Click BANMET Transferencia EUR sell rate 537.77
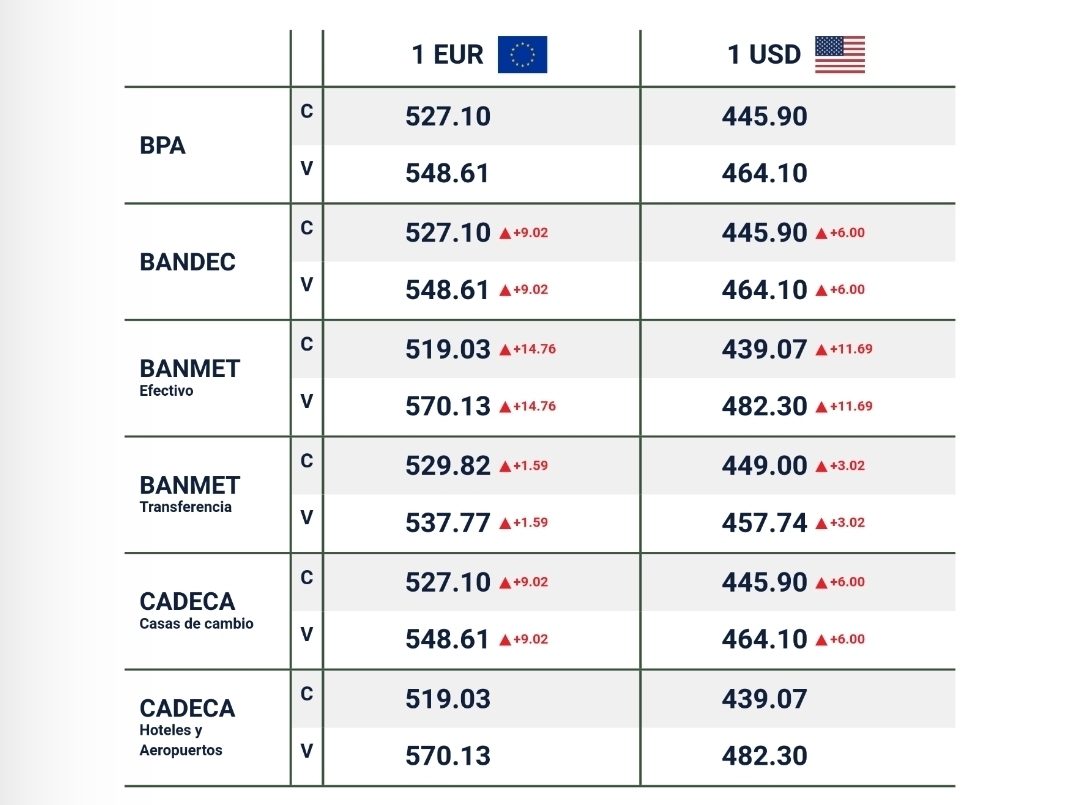The image size is (1080, 805). (x=447, y=523)
